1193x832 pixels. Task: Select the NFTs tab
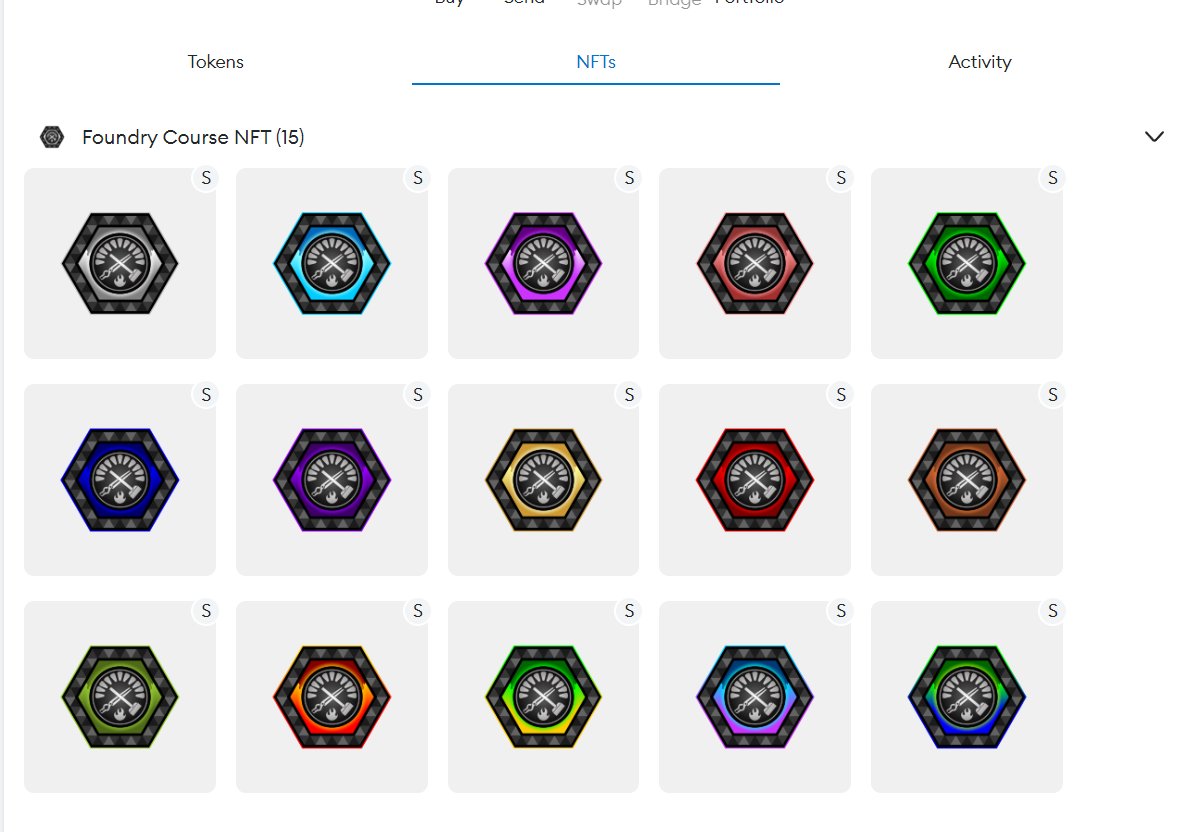596,62
